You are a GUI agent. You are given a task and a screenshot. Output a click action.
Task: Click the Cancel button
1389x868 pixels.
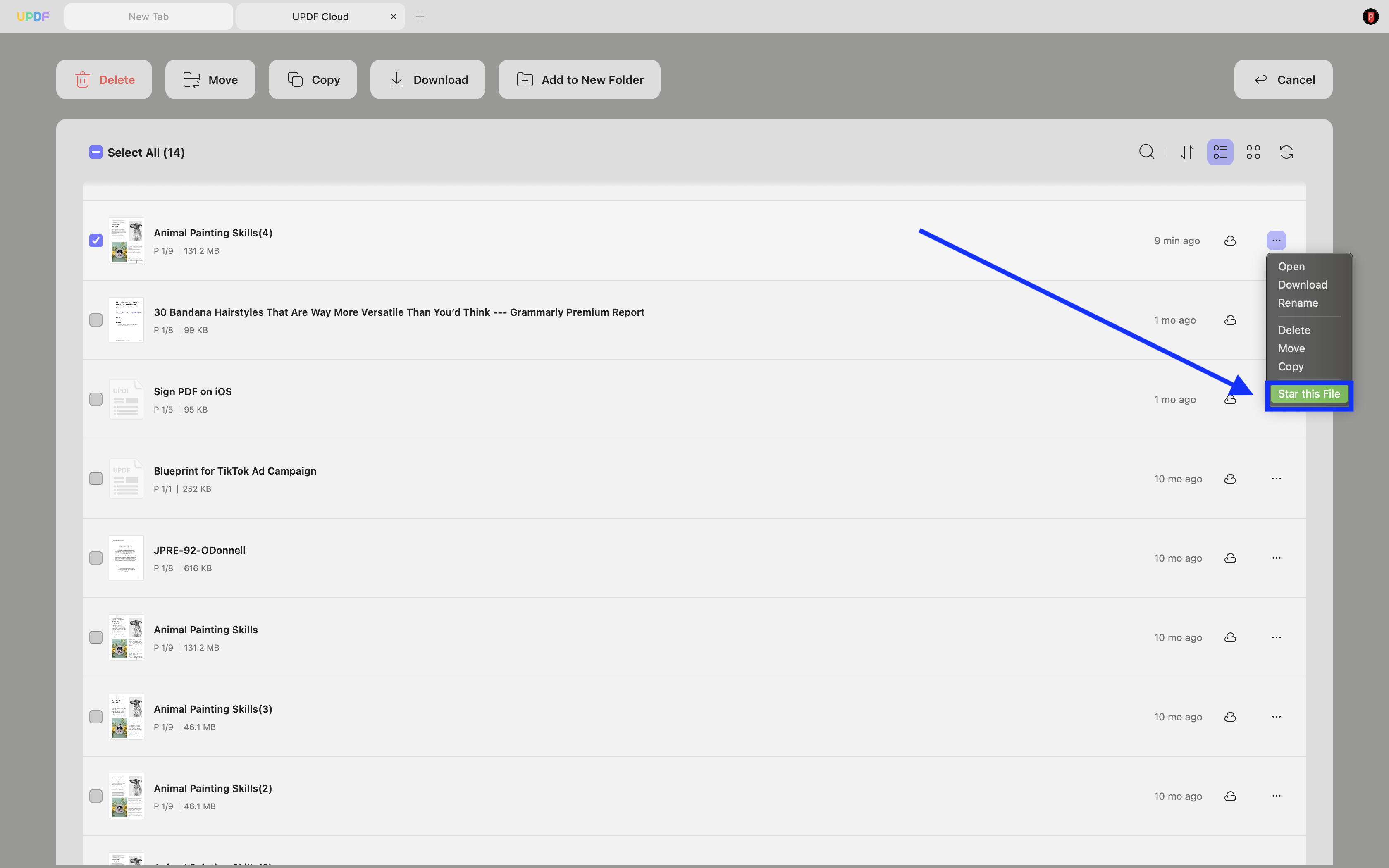coord(1283,80)
